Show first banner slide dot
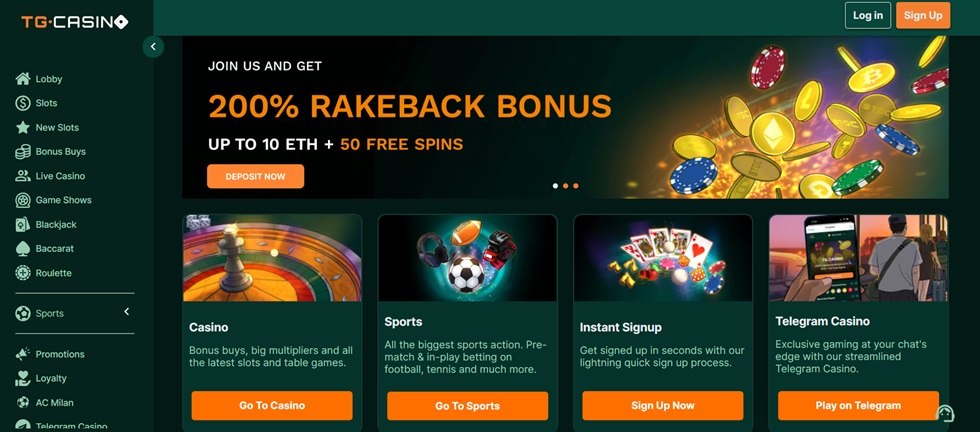The image size is (980, 432). click(555, 186)
